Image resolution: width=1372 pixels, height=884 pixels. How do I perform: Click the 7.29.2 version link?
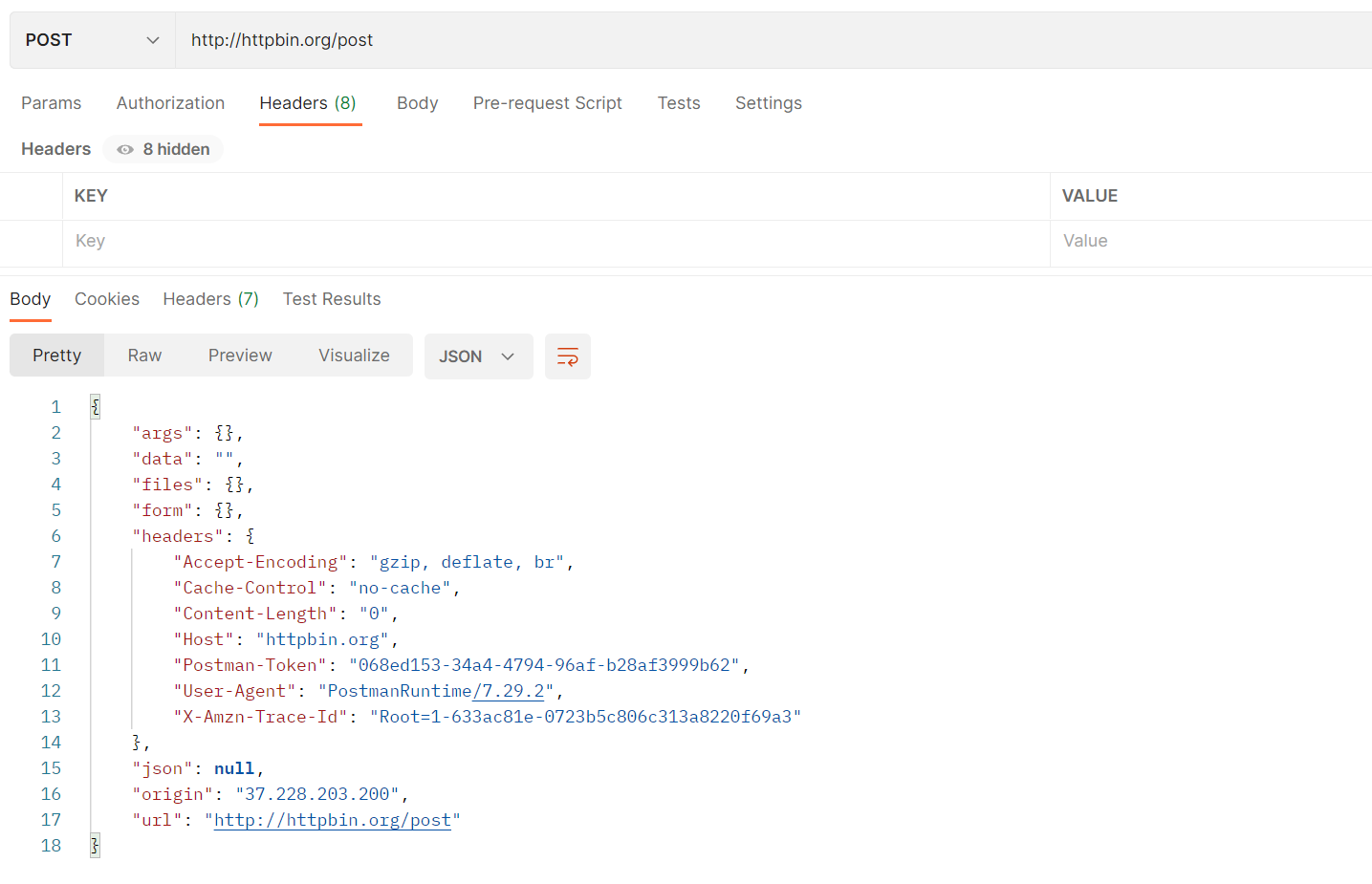coord(509,691)
